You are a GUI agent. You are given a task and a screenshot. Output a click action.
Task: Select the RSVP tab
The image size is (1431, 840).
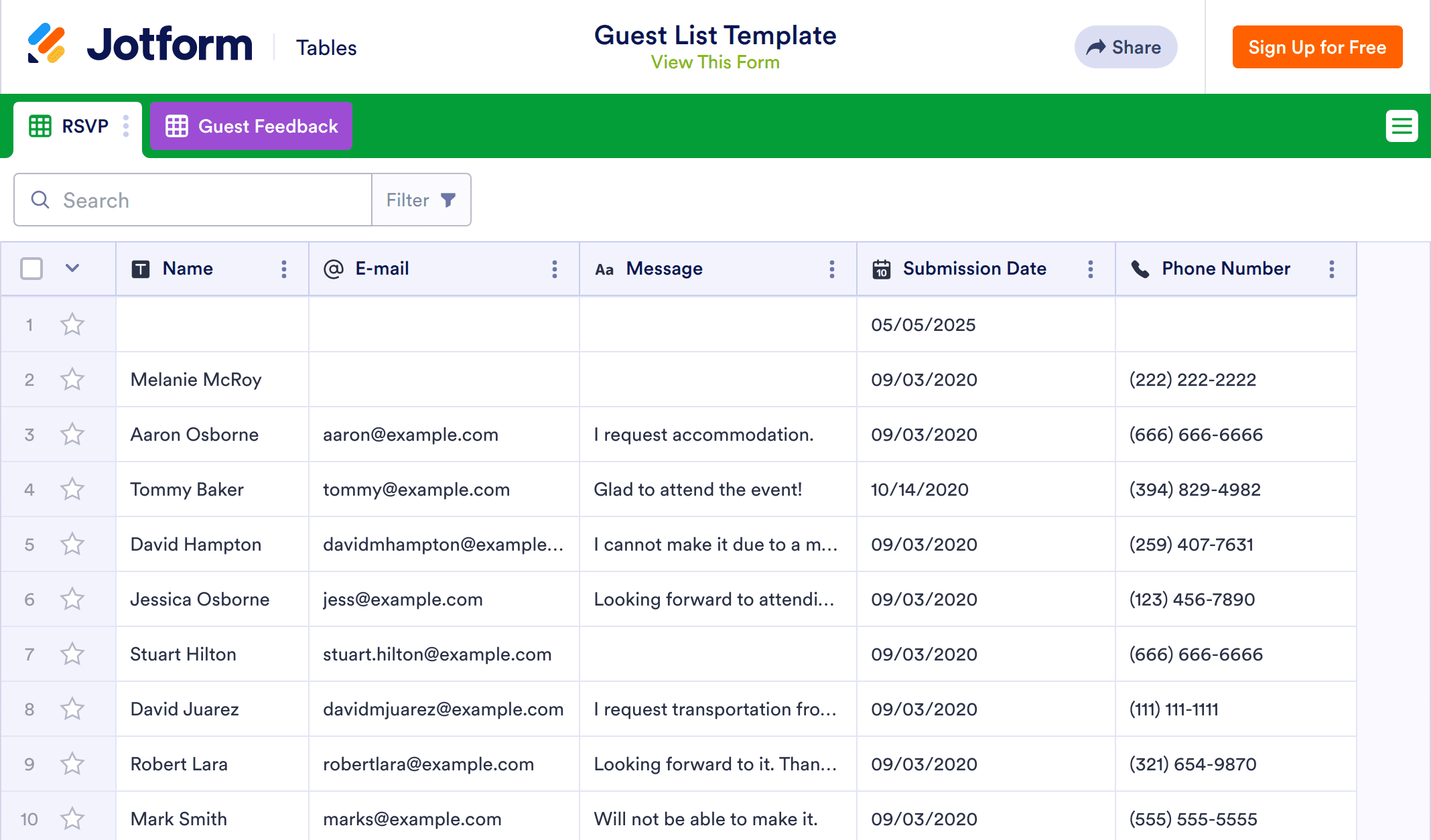[70, 126]
